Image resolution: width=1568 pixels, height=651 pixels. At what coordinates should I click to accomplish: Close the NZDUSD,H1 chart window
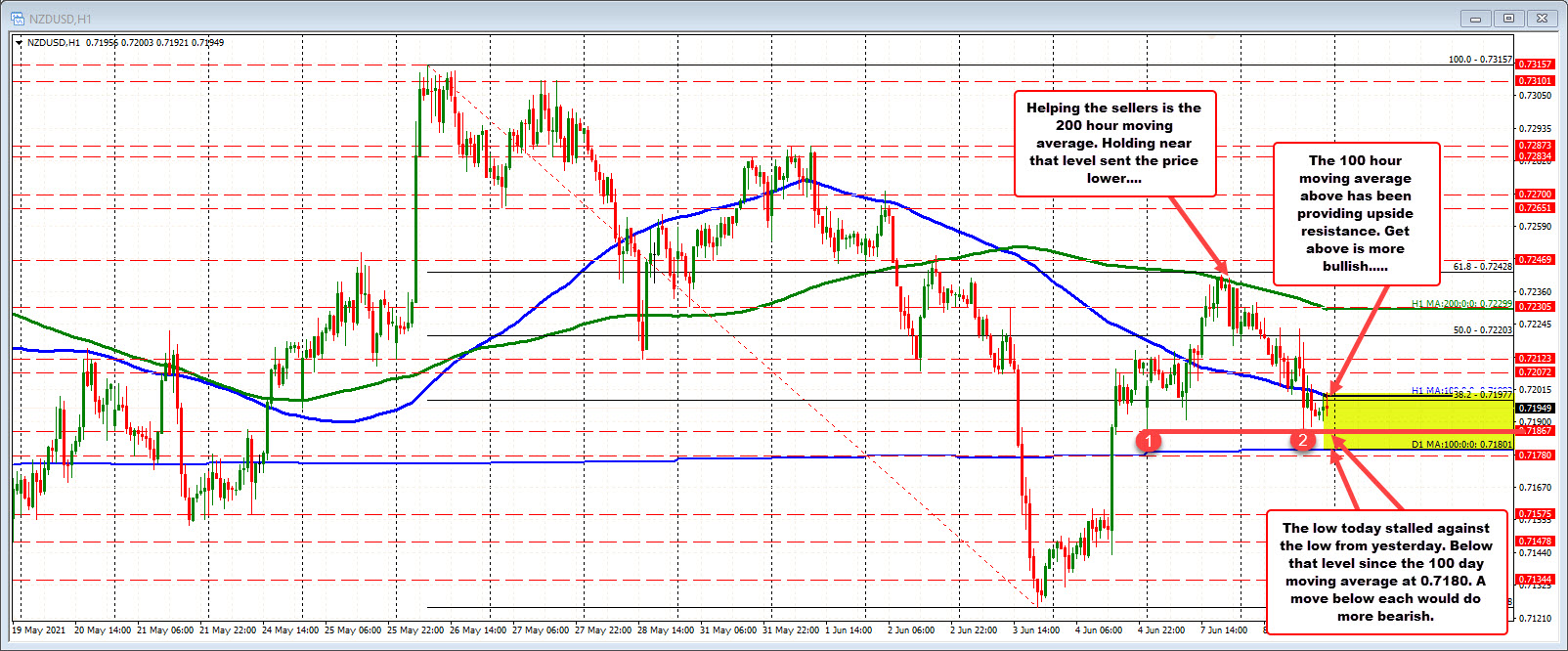(x=1544, y=19)
